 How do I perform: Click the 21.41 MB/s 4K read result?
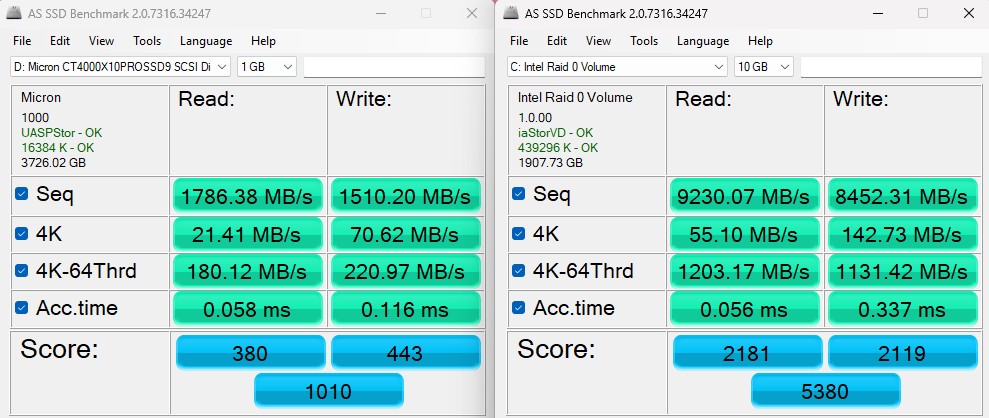click(248, 235)
